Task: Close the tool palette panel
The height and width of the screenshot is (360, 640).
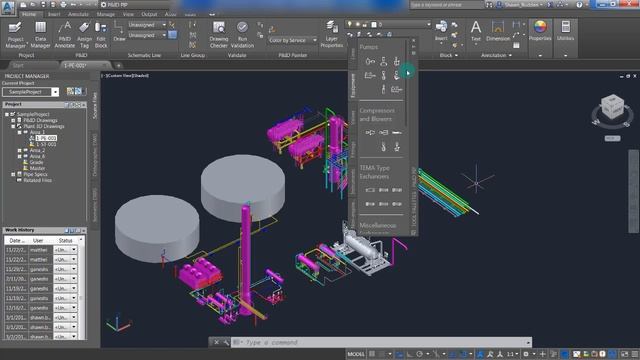Action: [x=413, y=40]
